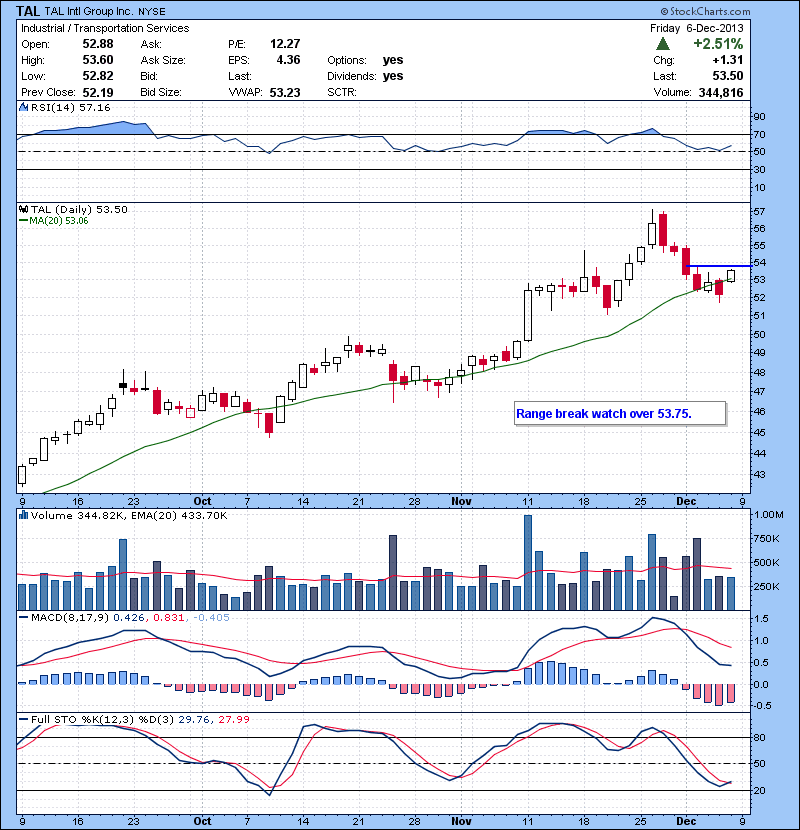The height and width of the screenshot is (830, 800).
Task: Click the TAL Intl Group Inc. NYSE title
Action: (105, 11)
